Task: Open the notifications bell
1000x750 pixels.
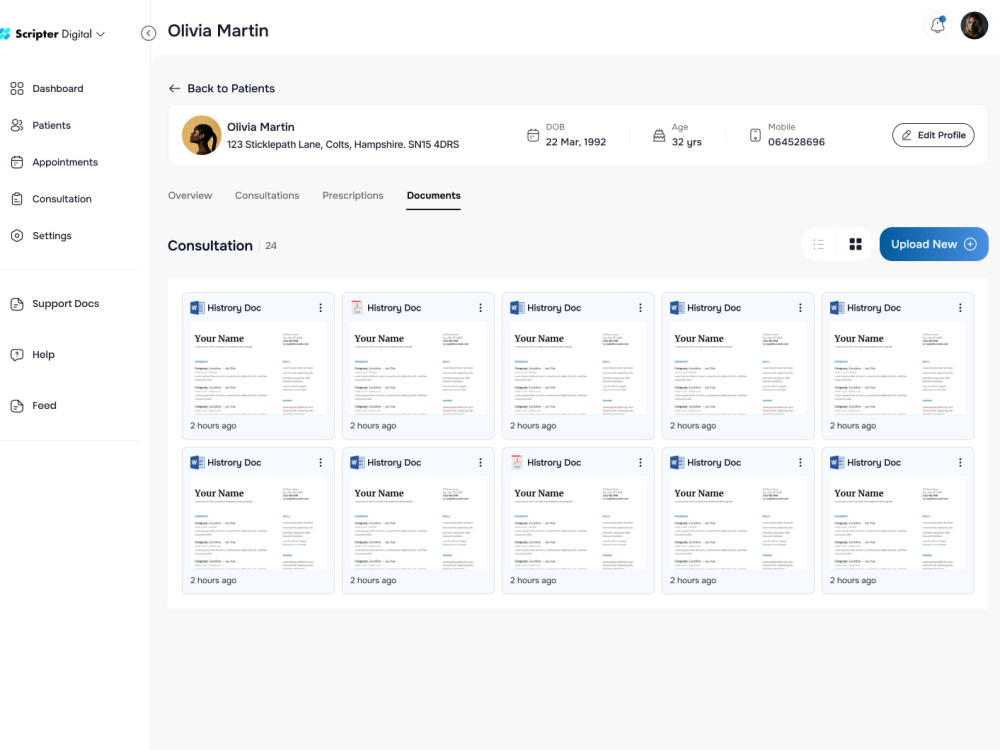Action: [938, 26]
